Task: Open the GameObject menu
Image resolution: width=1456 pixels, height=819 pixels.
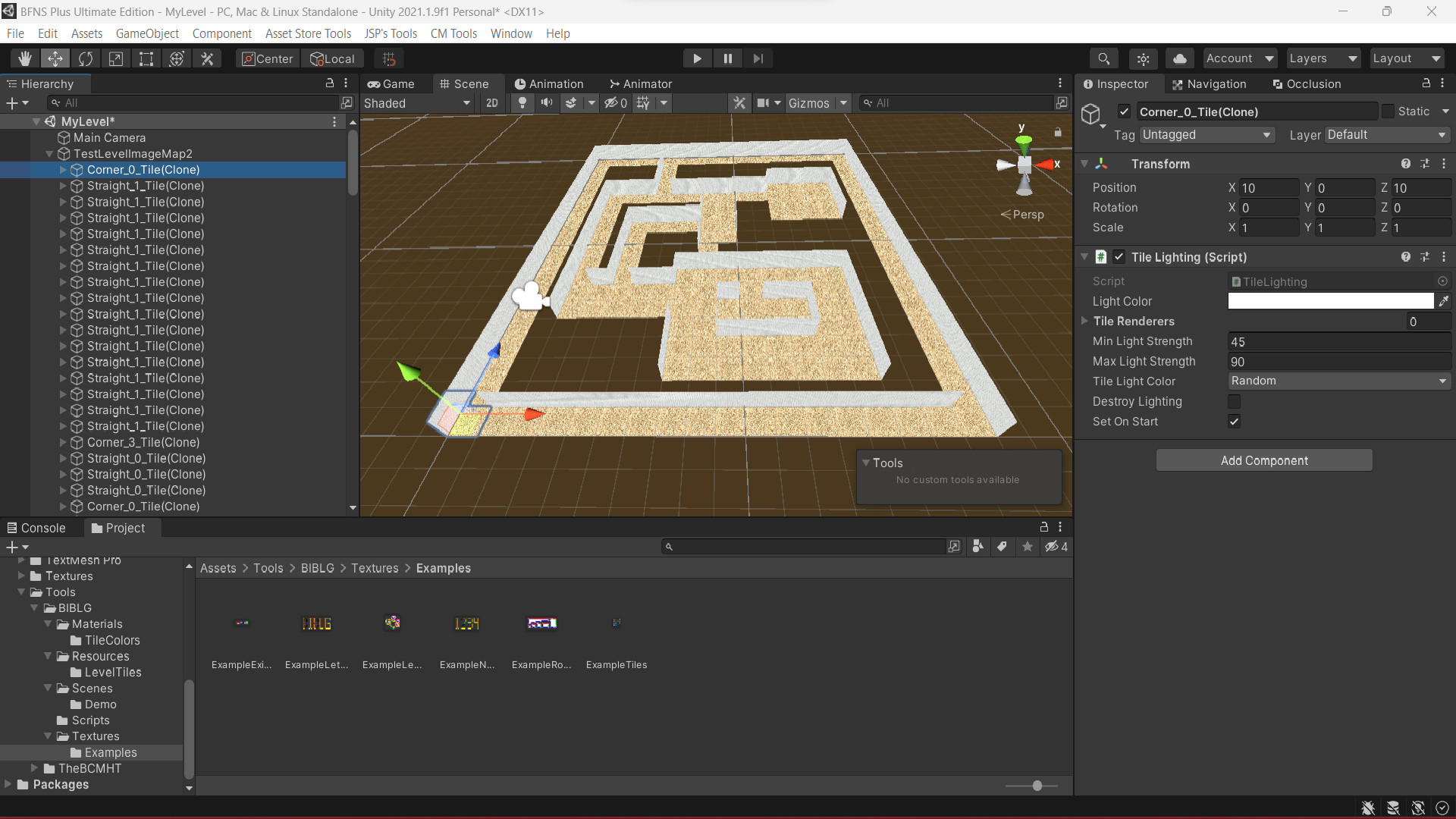Action: 147,33
